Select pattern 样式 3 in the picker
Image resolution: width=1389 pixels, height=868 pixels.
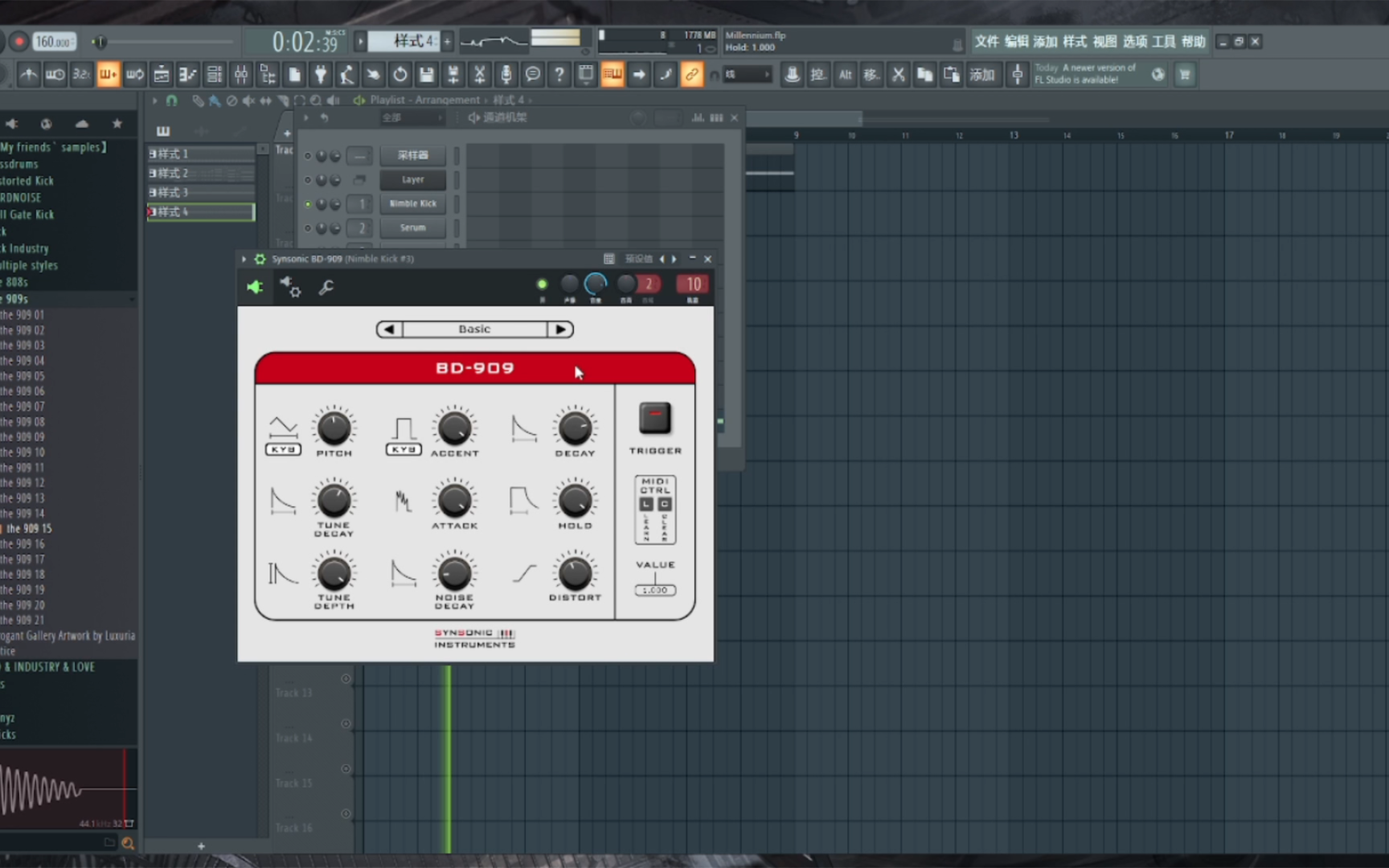click(201, 192)
